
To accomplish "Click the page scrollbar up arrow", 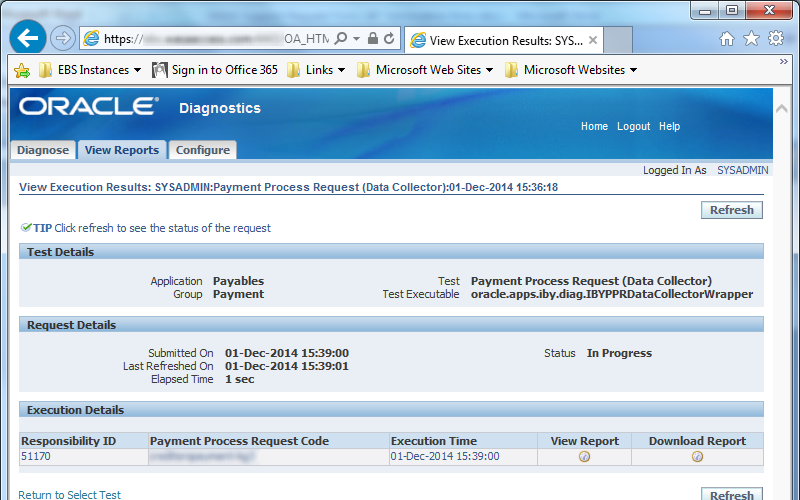I will 782,109.
